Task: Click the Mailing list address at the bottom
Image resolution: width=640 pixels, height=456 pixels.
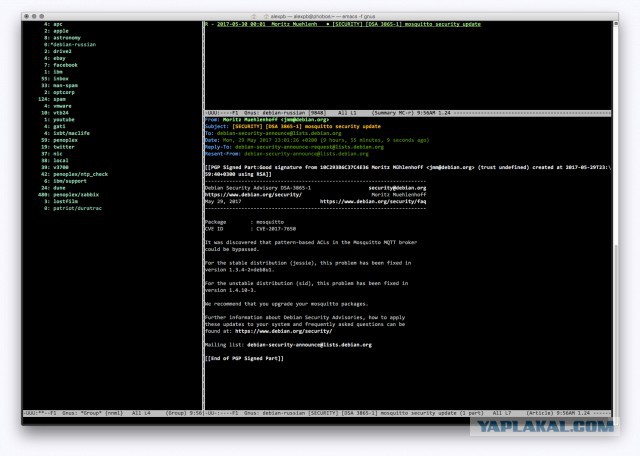Action: point(309,345)
